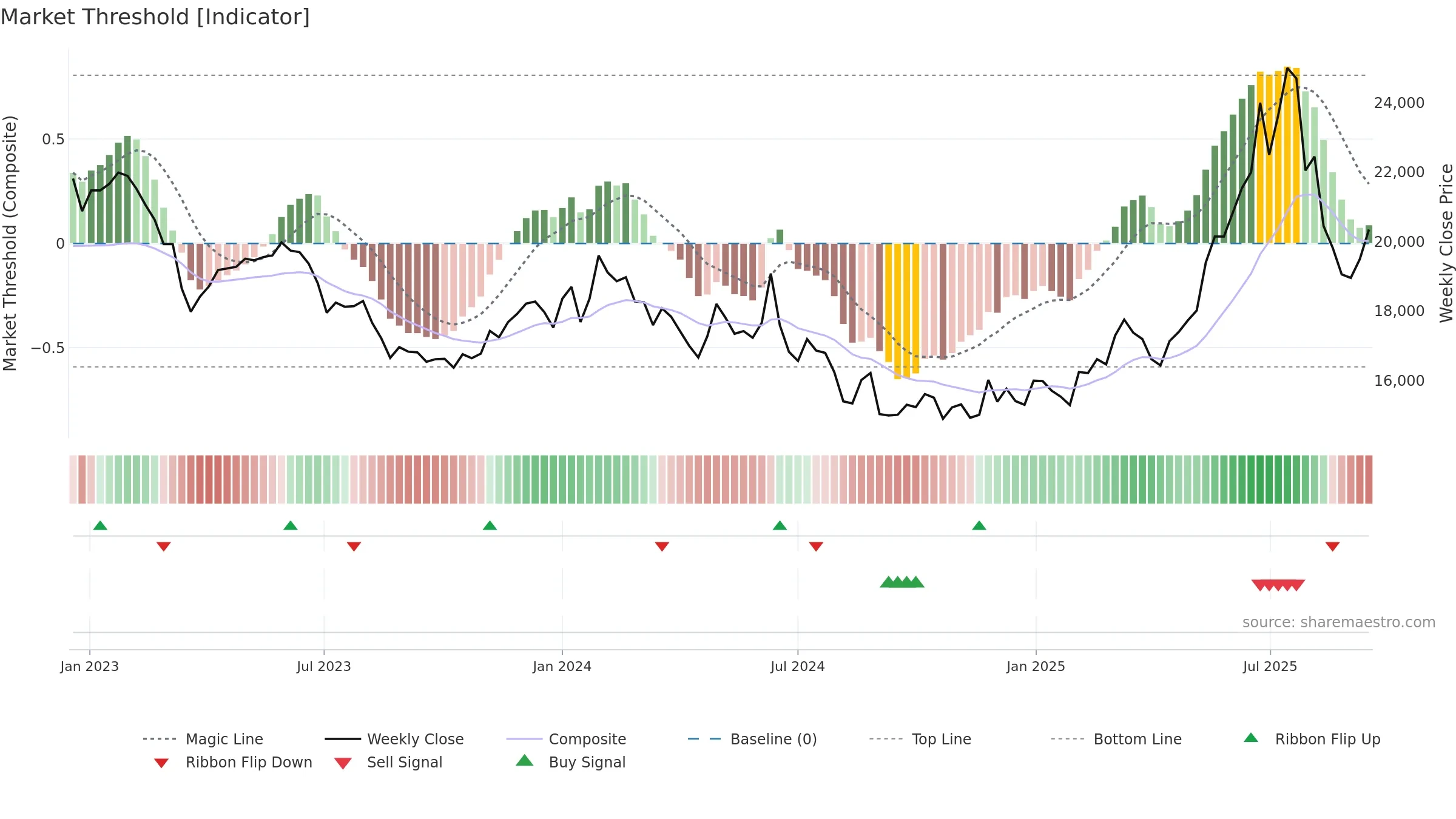Click the July 2023 ribbon flip down marker
This screenshot has width=1456, height=819.
point(354,546)
